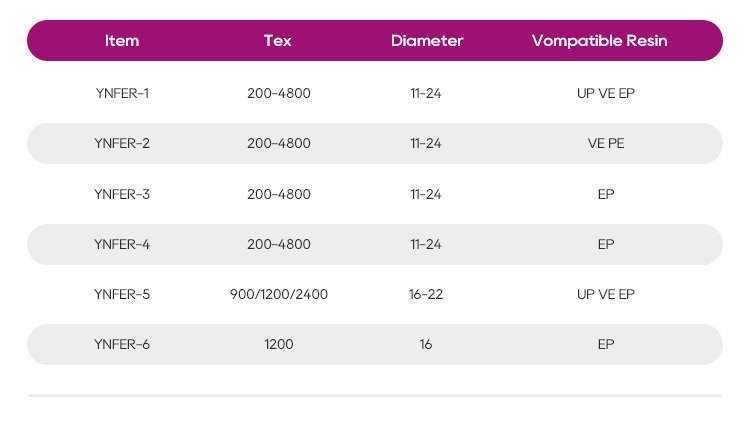Click the 11-24 diameter for YNFER-4

426,244
